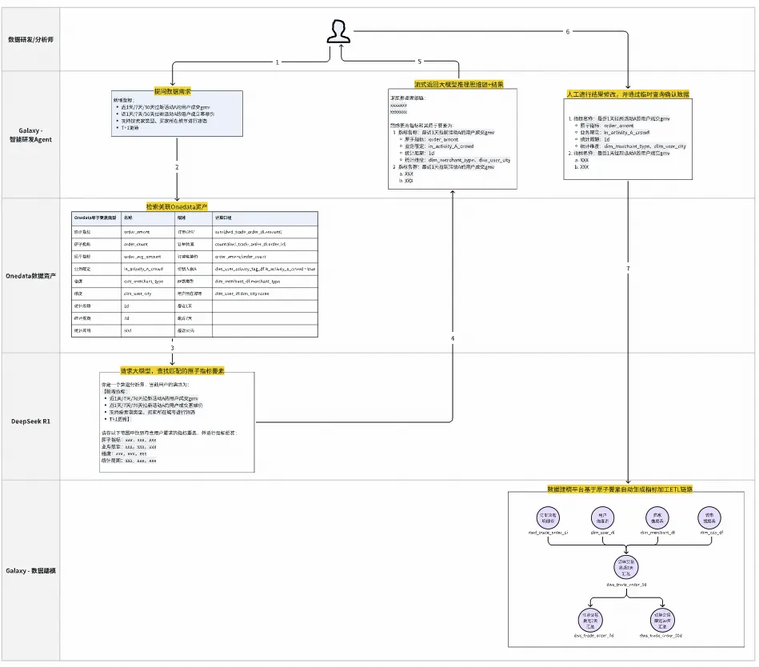Screen dimensions: 759x667
Task: Click the order_amount/order_count formula cell
Action: click(265, 257)
